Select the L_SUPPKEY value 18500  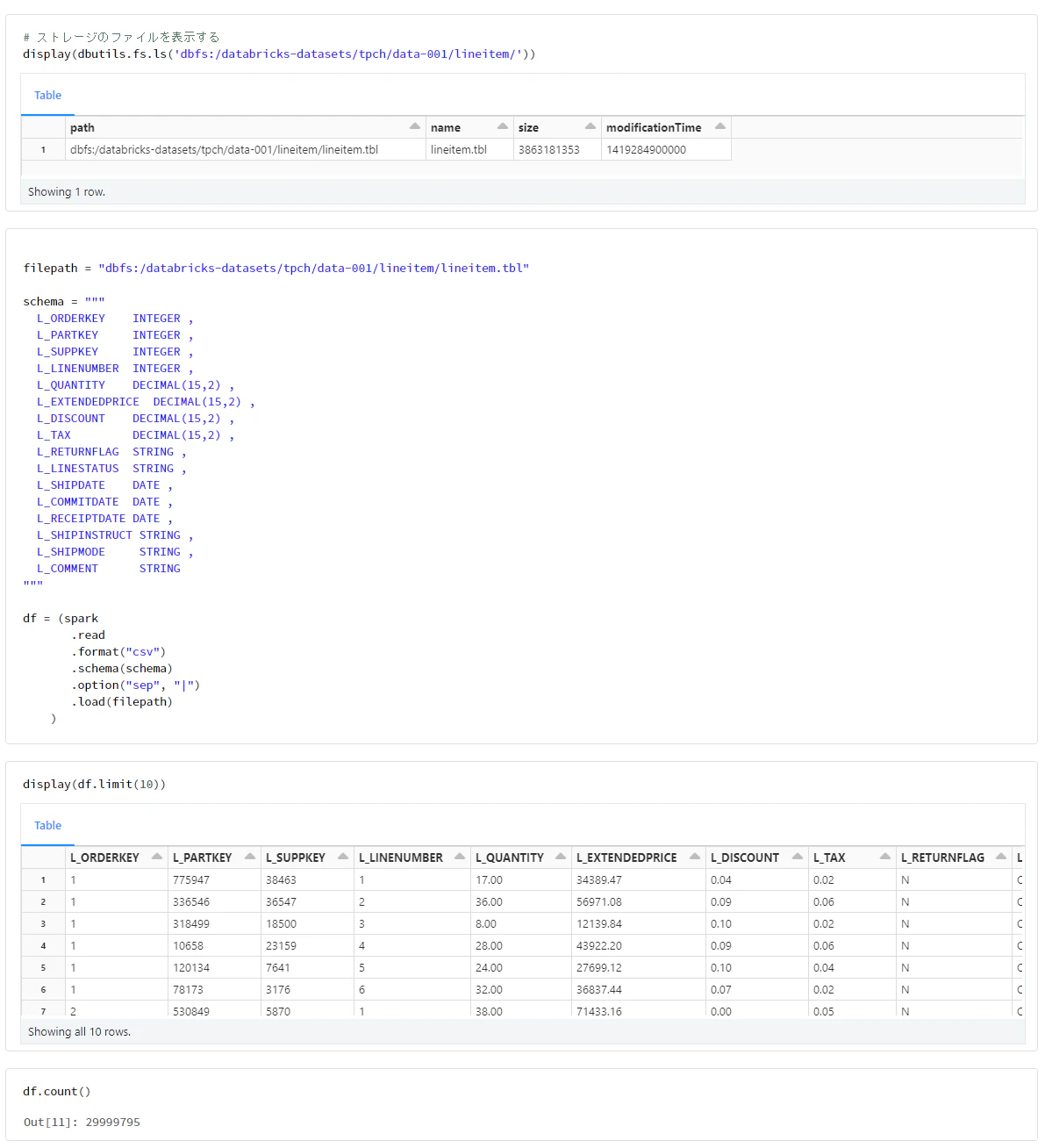282,924
